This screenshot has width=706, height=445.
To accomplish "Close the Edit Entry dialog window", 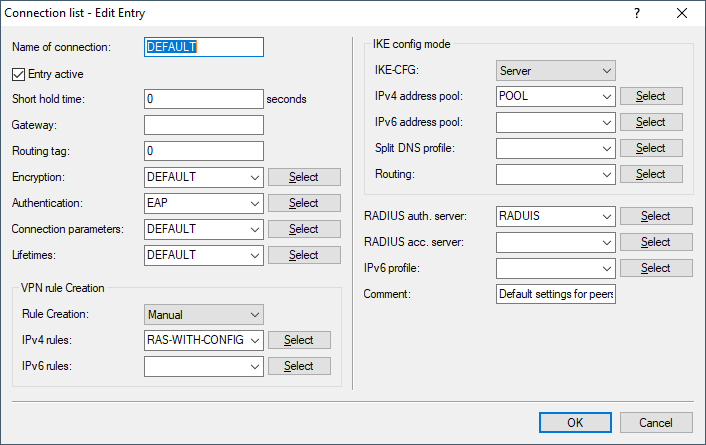I will coord(682,13).
